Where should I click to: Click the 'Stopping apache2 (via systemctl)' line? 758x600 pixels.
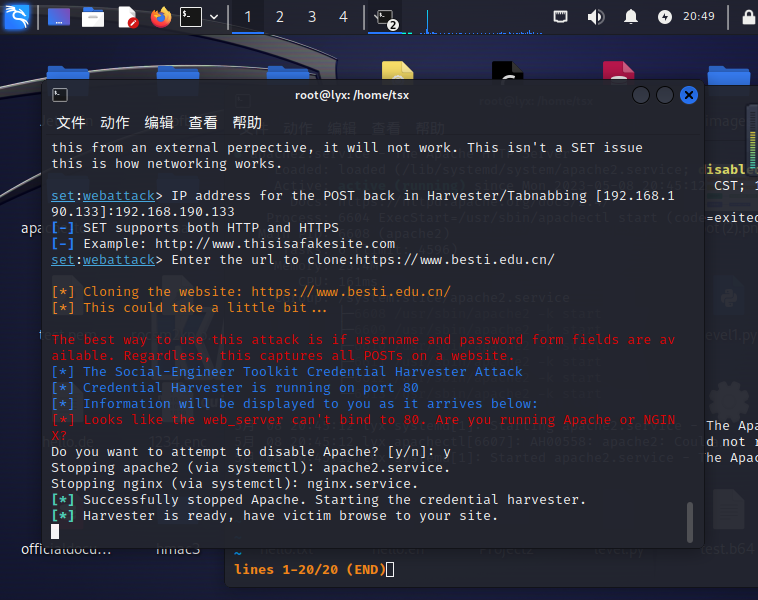[x=250, y=468]
